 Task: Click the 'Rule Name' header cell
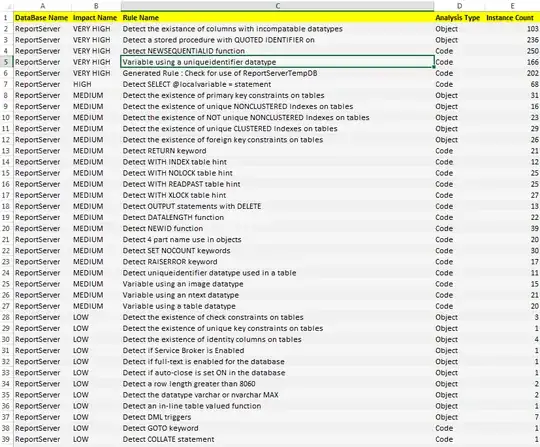(x=277, y=18)
